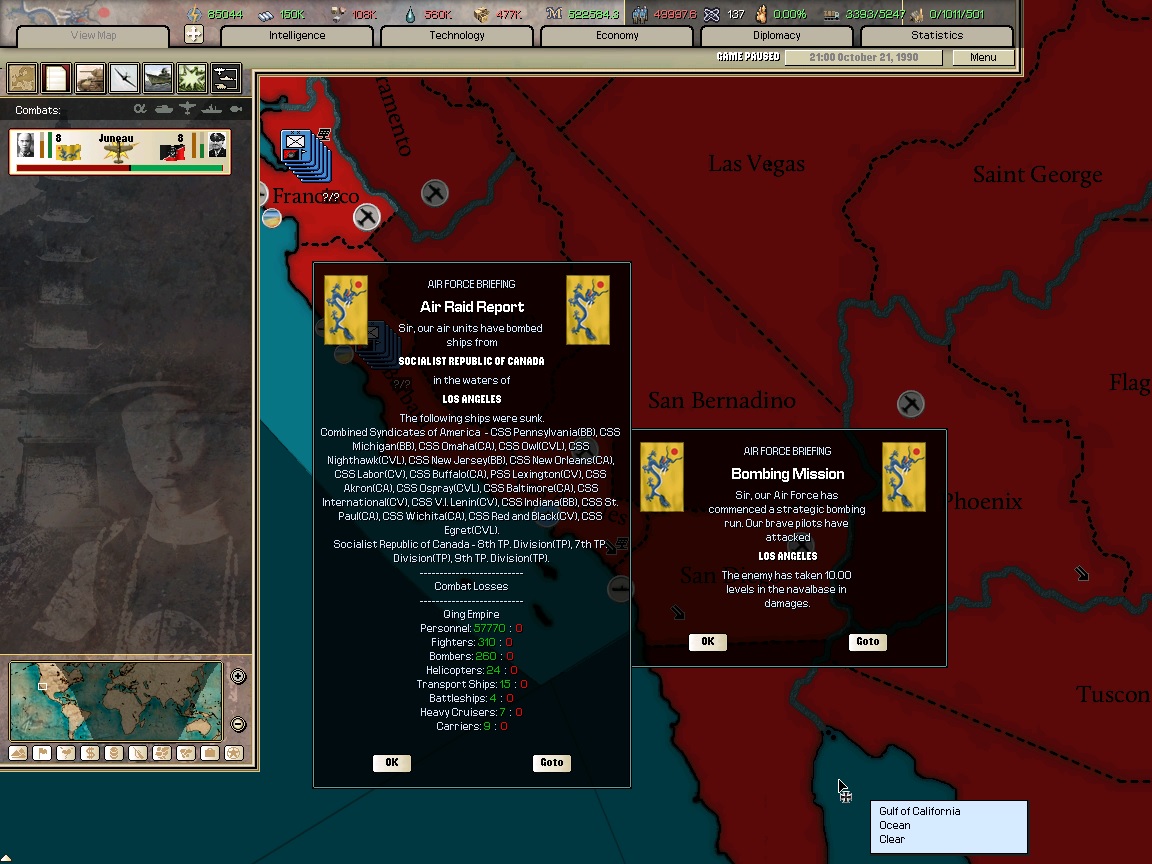Screen dimensions: 1152x864
Task: Zoom out the minimap with minus button
Action: click(238, 724)
